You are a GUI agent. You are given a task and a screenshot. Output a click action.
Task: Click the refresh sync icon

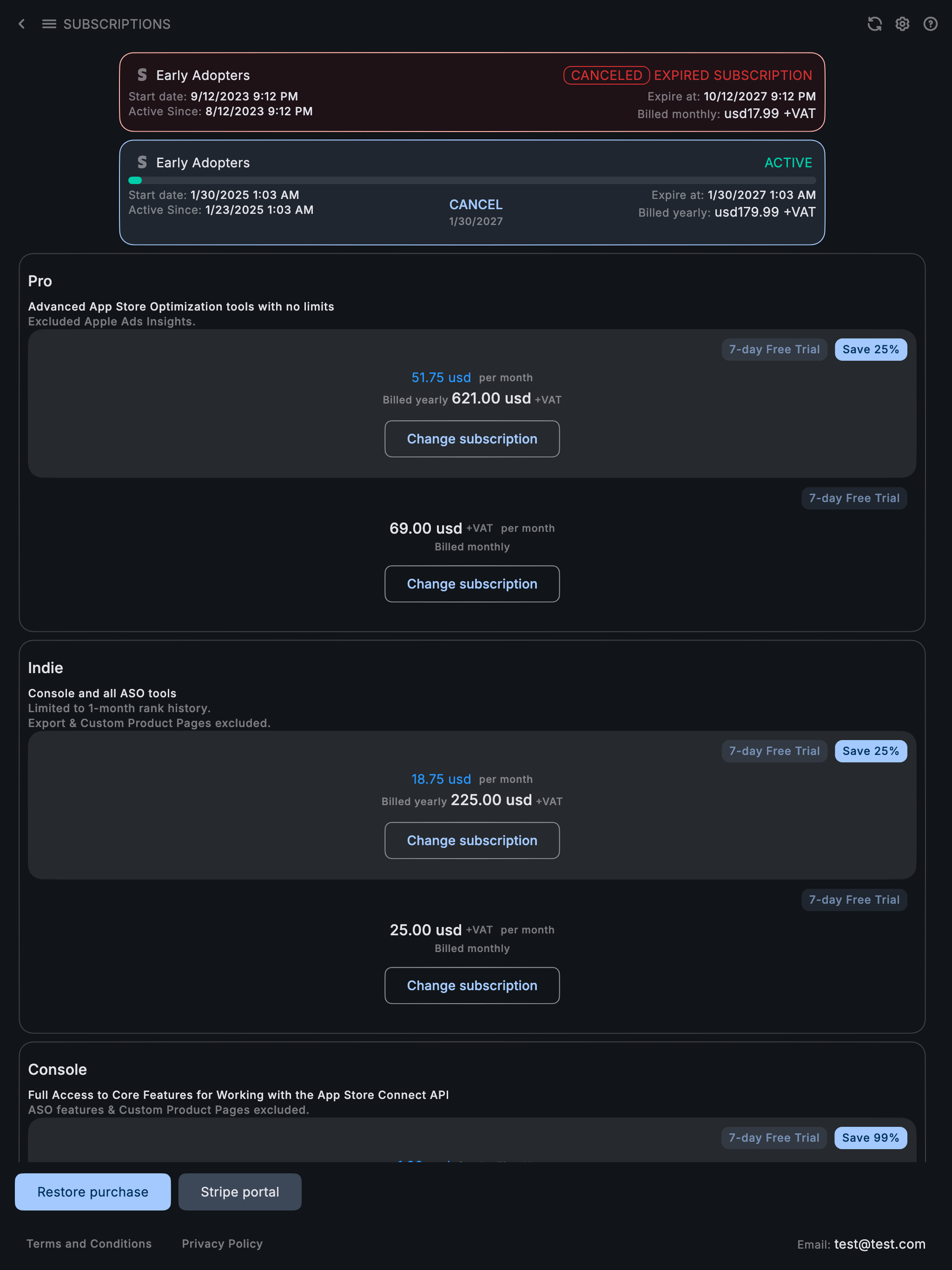(874, 24)
